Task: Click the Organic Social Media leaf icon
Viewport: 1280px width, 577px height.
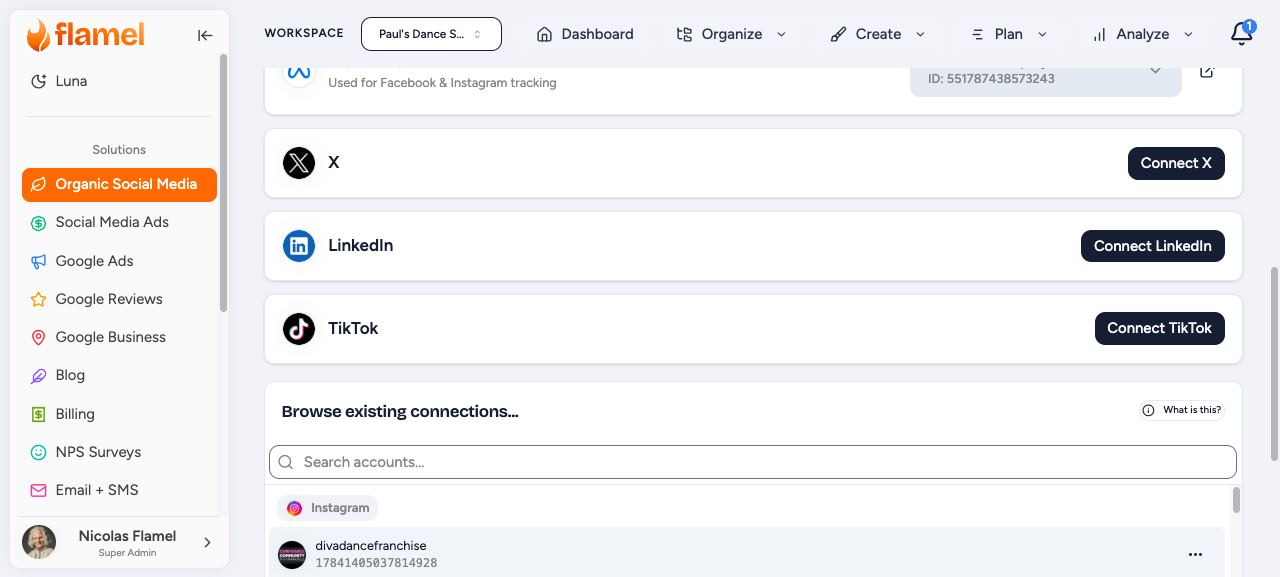Action: [39, 184]
